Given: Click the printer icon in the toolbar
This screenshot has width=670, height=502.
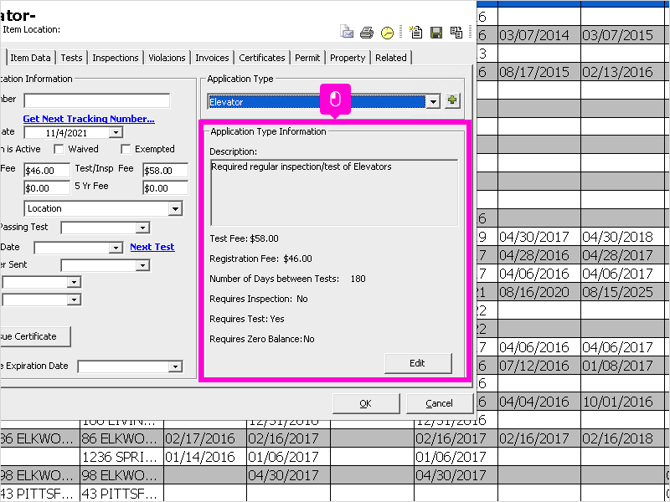Looking at the screenshot, I should pyautogui.click(x=367, y=32).
